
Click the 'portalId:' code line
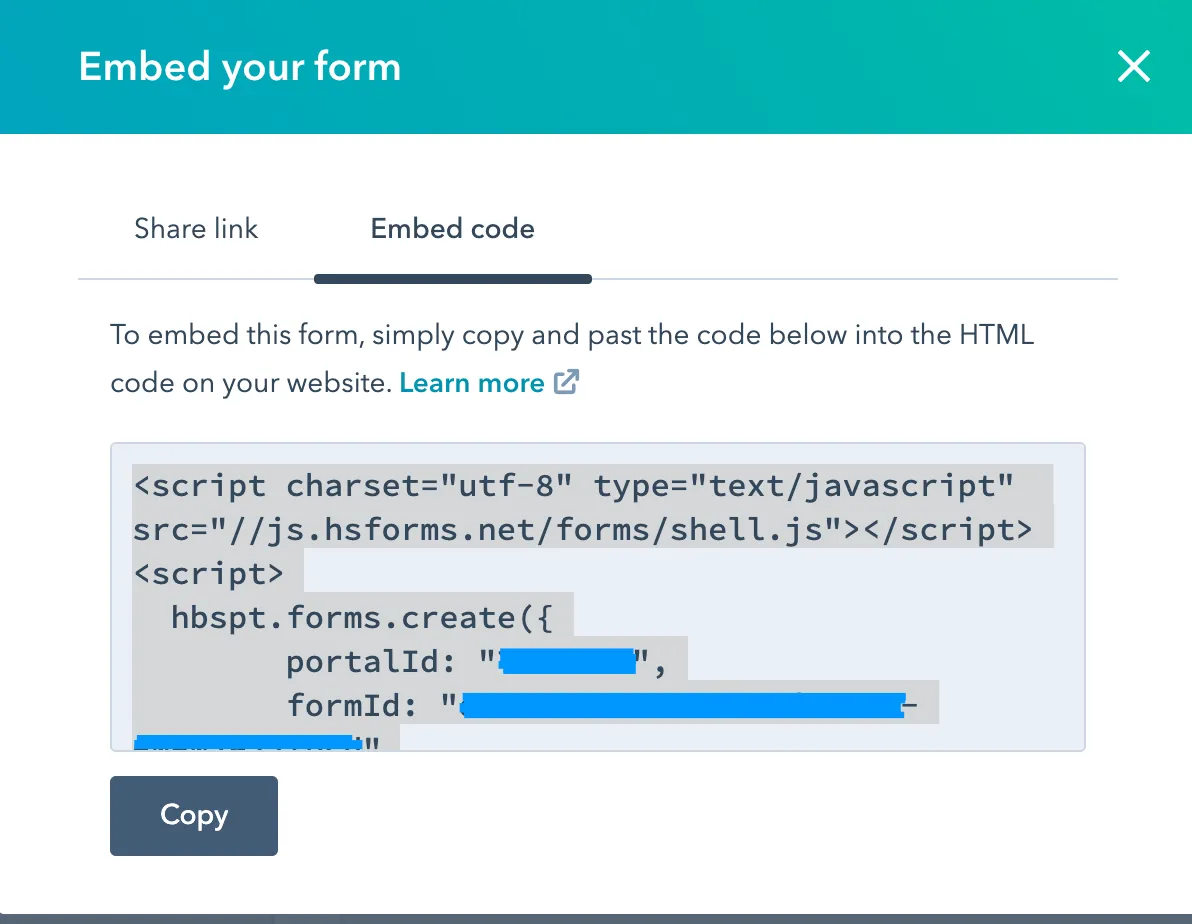click(x=477, y=662)
